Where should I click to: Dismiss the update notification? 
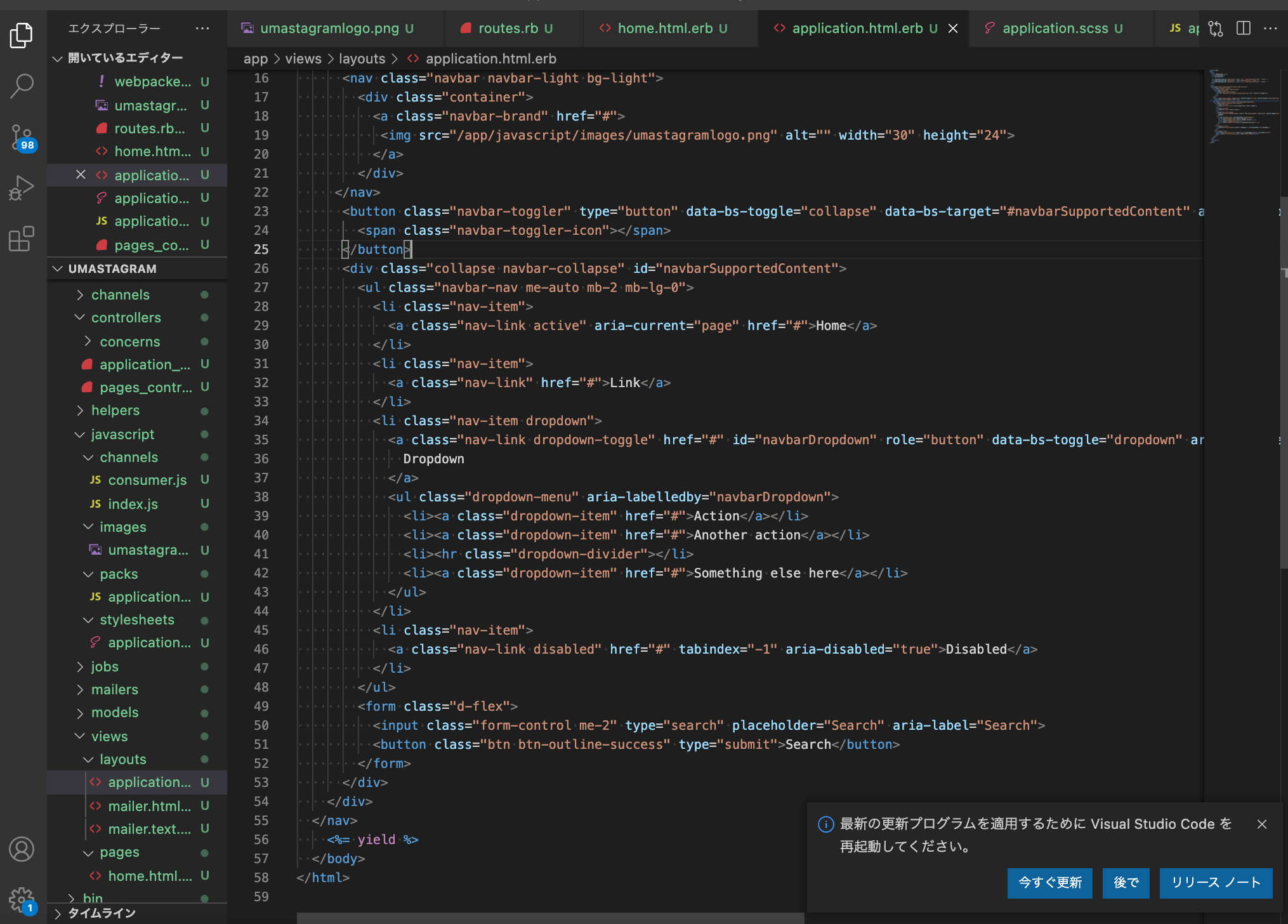pos(1262,824)
